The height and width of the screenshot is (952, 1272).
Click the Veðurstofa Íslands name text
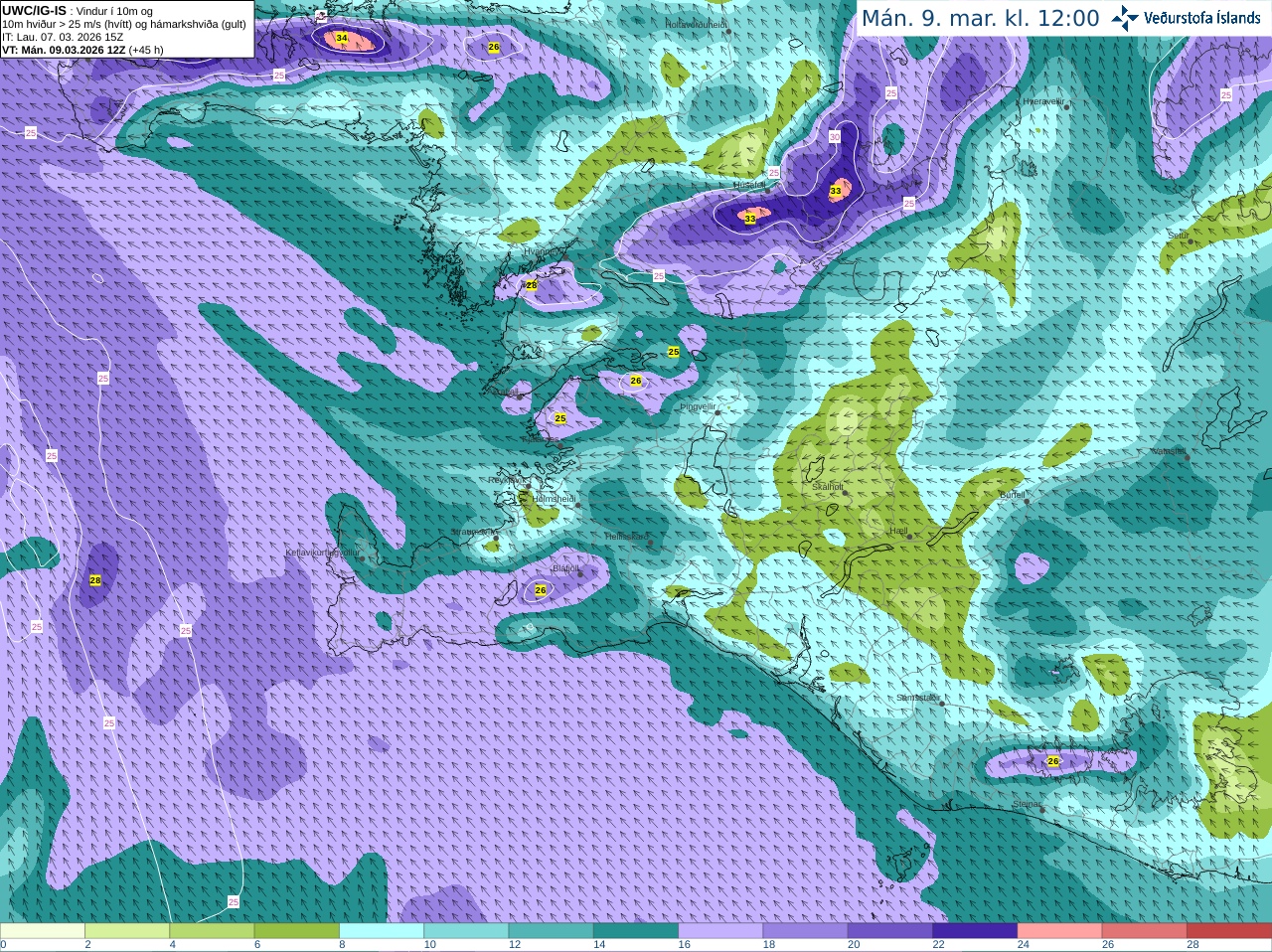1201,18
